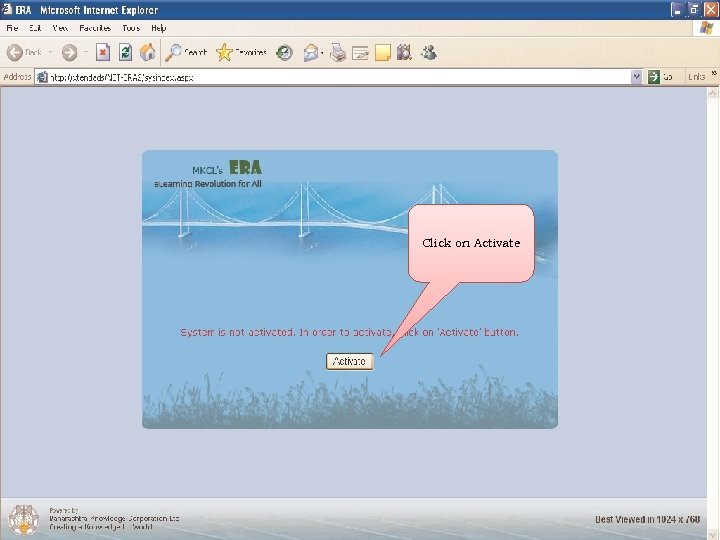Viewport: 720px width, 540px height.
Task: Open the Help menu
Action: [x=158, y=28]
